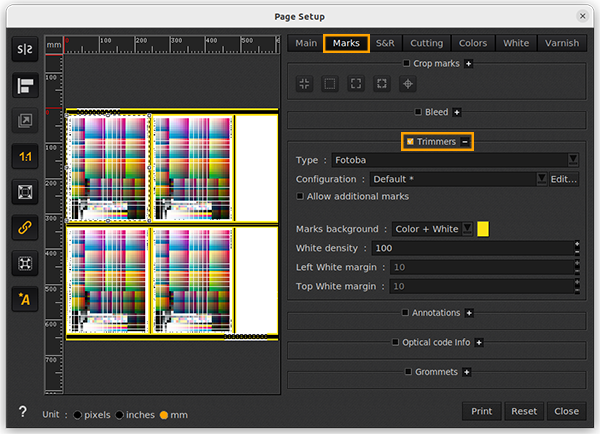Open help with the question mark icon
Screen dimensions: 600x434
click(22, 412)
